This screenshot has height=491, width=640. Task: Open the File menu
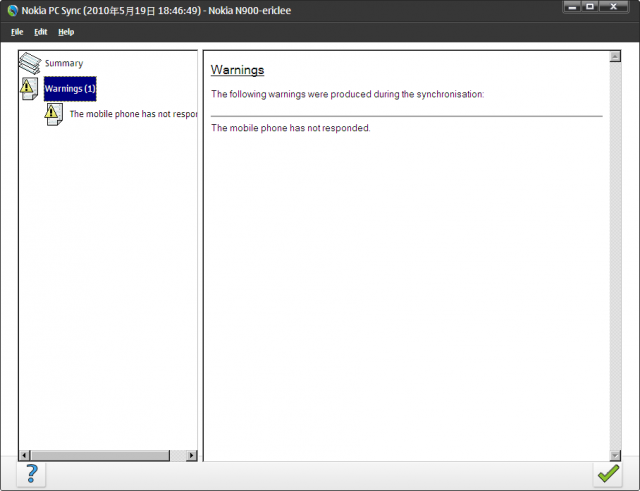pyautogui.click(x=17, y=32)
